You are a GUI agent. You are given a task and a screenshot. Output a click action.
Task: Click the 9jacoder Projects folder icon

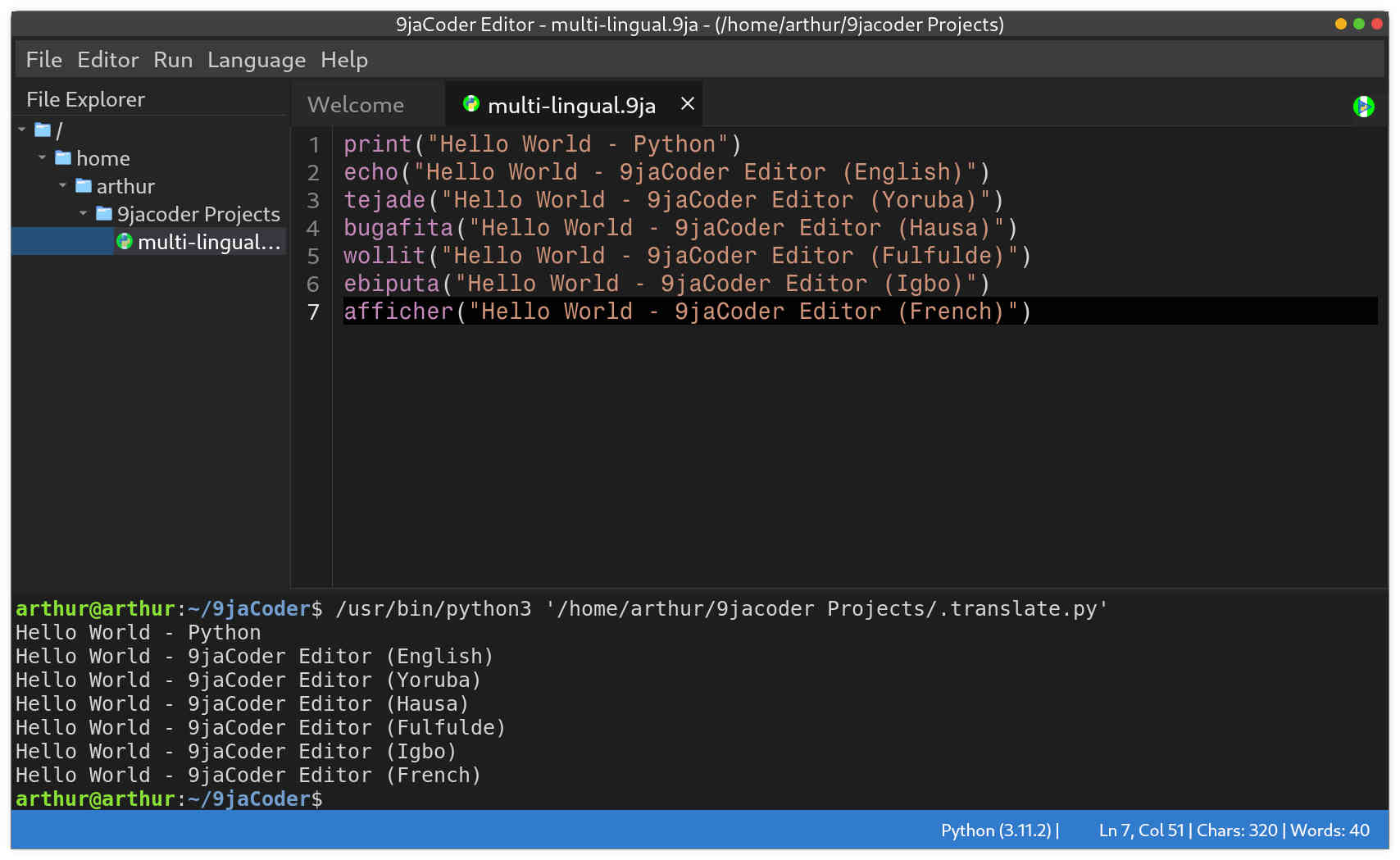103,214
